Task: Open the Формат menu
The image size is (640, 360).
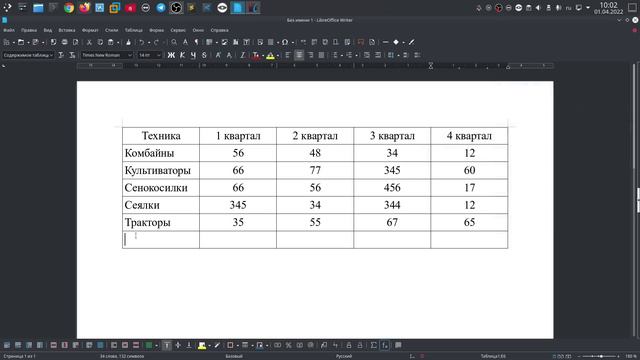Action: (90, 30)
